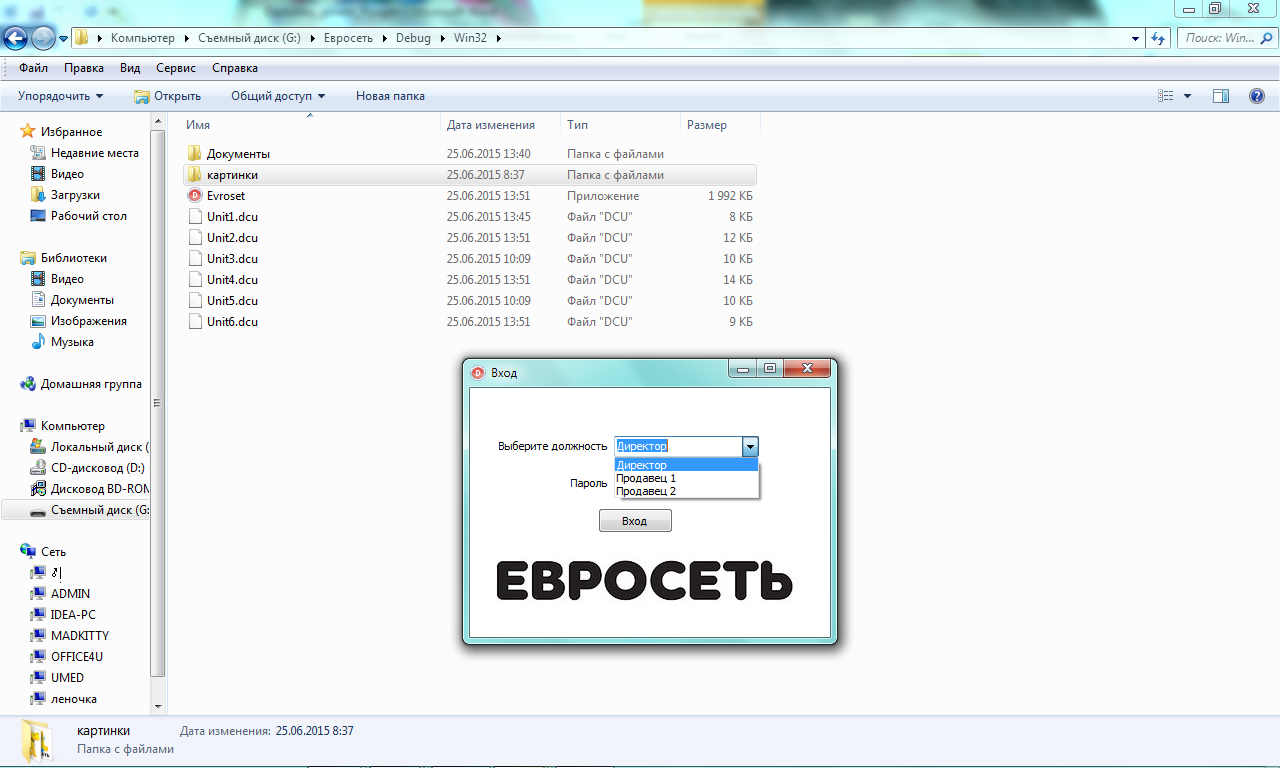1280x768 pixels.
Task: Expand the Упорядочить dropdown
Action: pyautogui.click(x=60, y=96)
